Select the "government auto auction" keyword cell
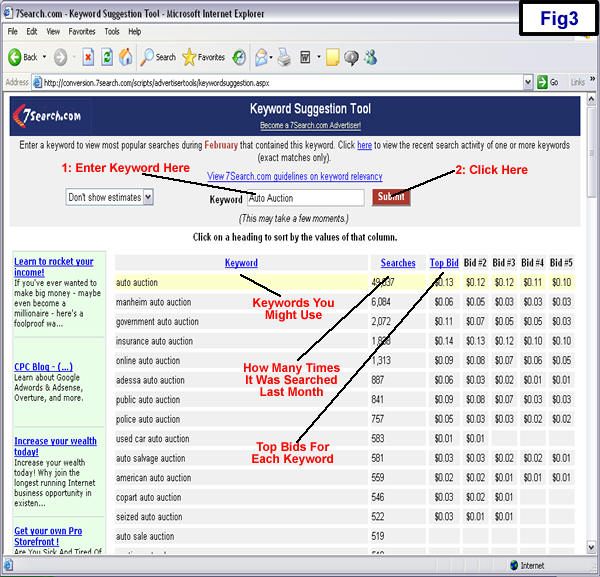Image resolution: width=600 pixels, height=577 pixels. pos(241,321)
